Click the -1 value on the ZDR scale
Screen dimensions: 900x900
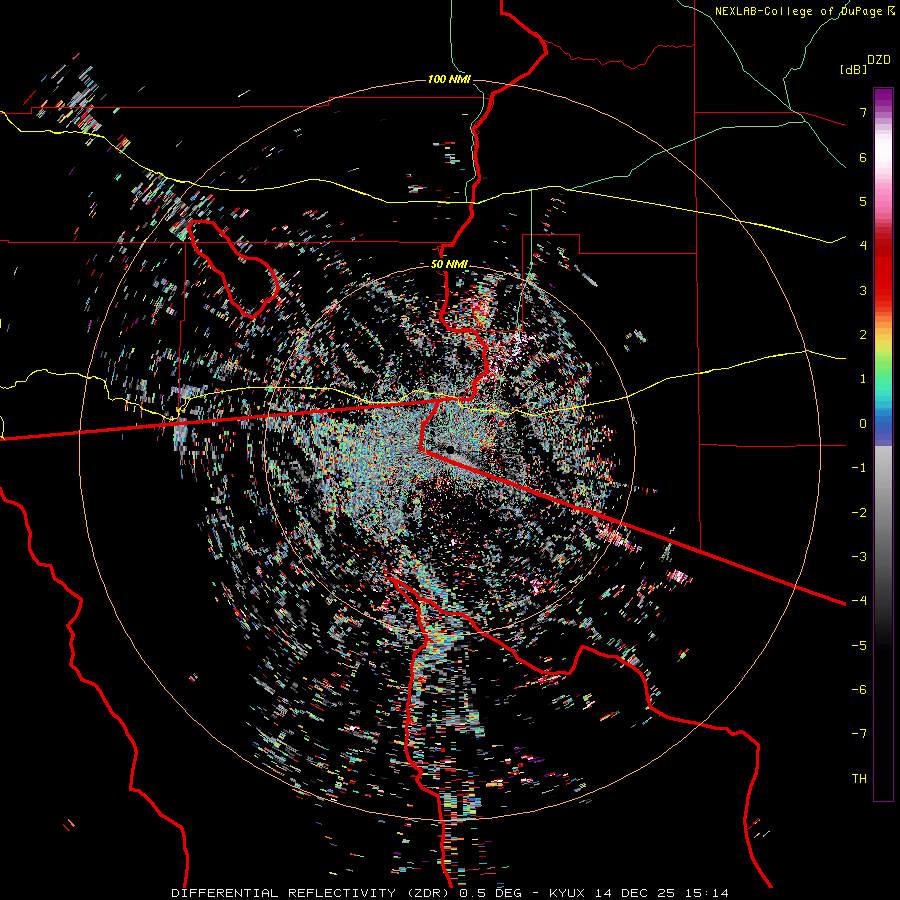859,468
